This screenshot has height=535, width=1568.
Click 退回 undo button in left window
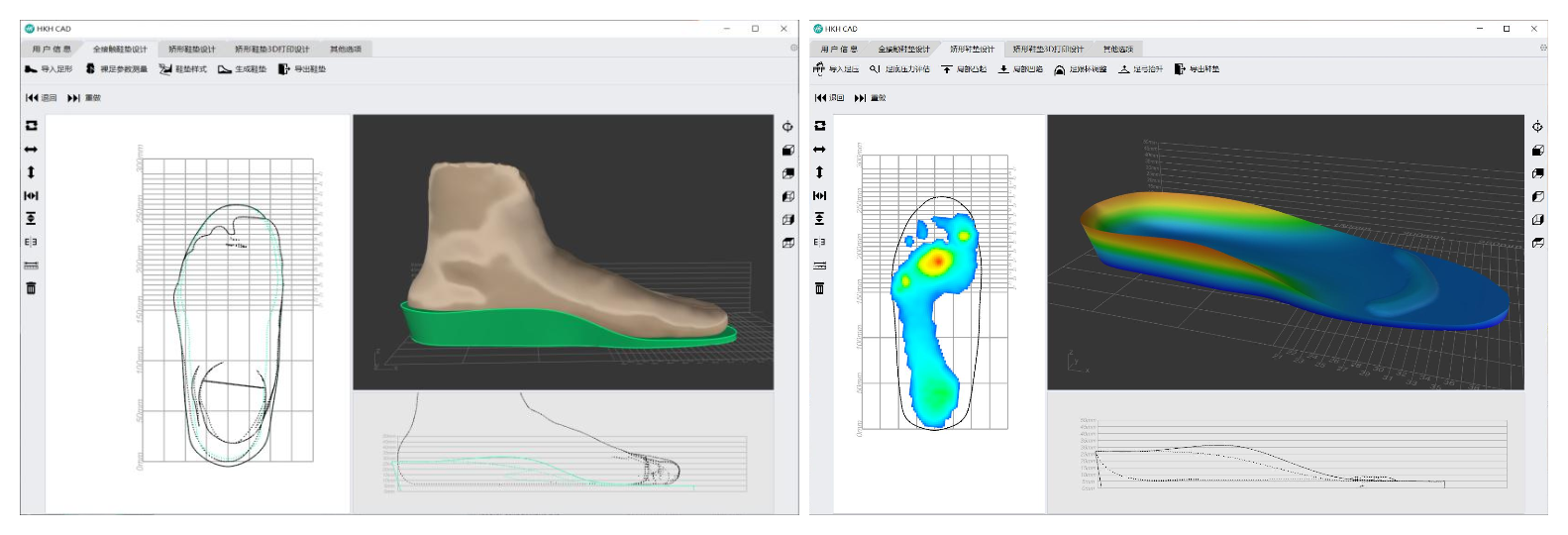(42, 98)
